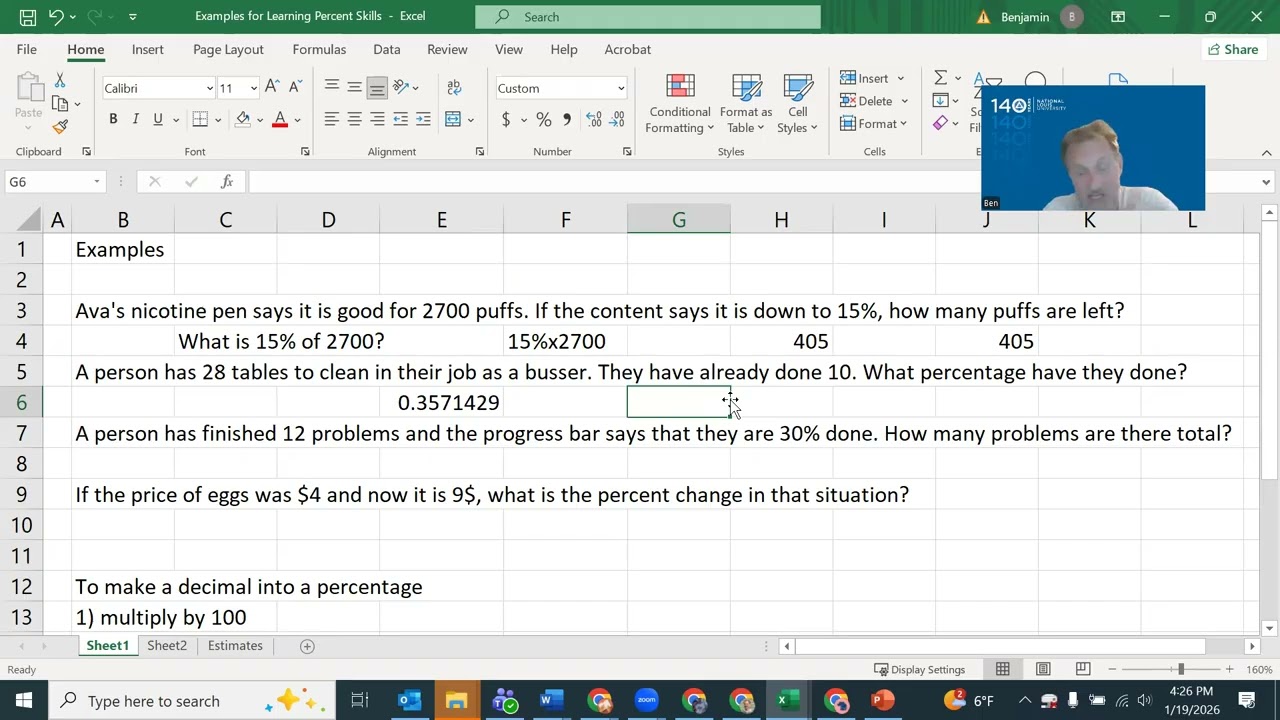Image resolution: width=1280 pixels, height=720 pixels.
Task: Click the zoom slider handle
Action: tap(1181, 669)
